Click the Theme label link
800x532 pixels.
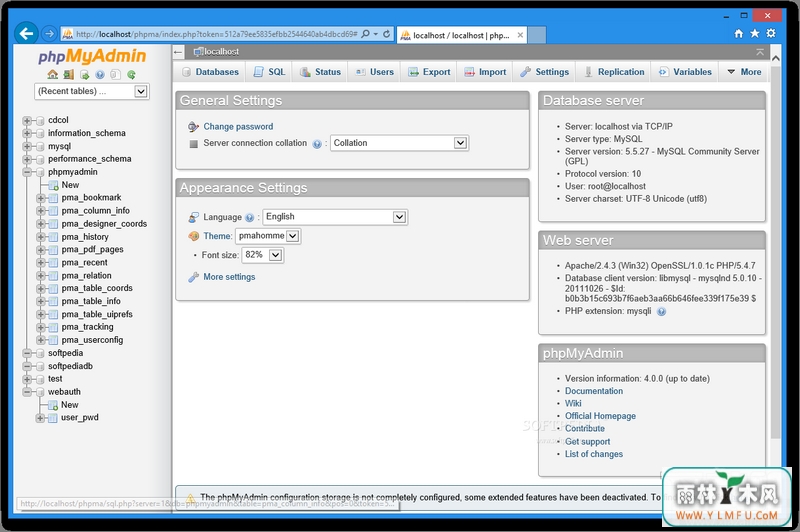[x=217, y=236]
